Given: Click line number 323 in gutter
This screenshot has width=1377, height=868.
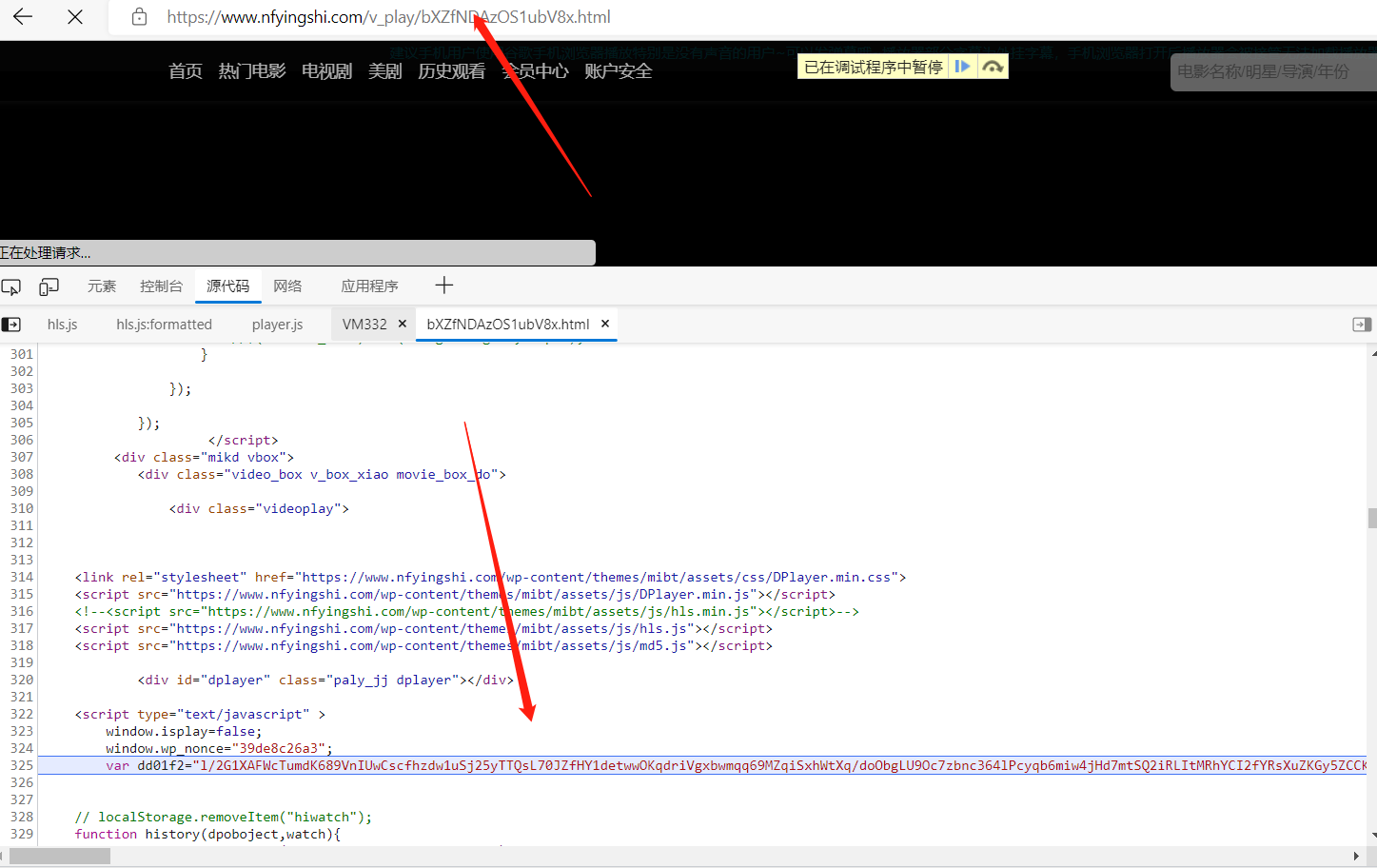Looking at the screenshot, I should (x=22, y=731).
